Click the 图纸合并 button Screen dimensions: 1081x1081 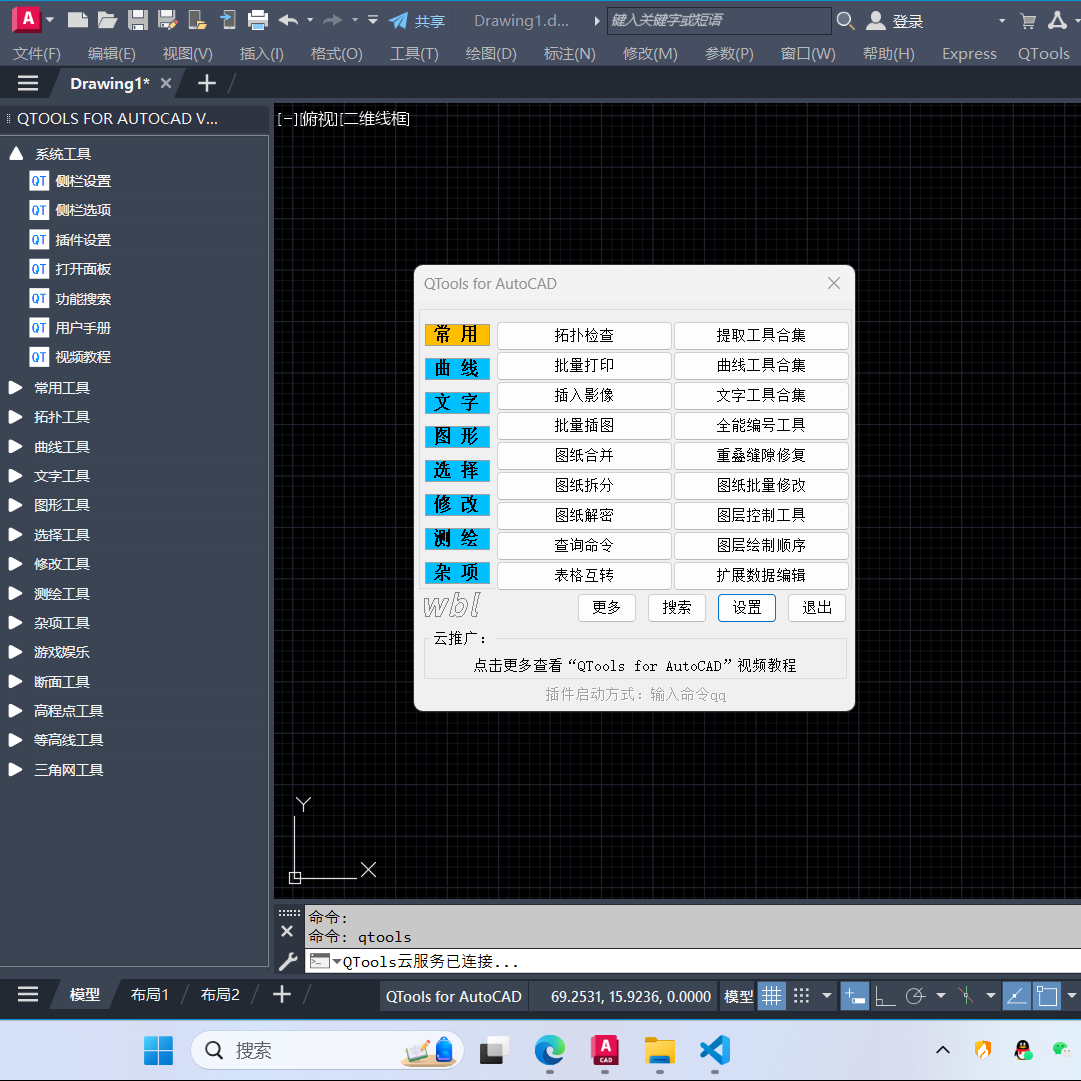click(x=584, y=456)
